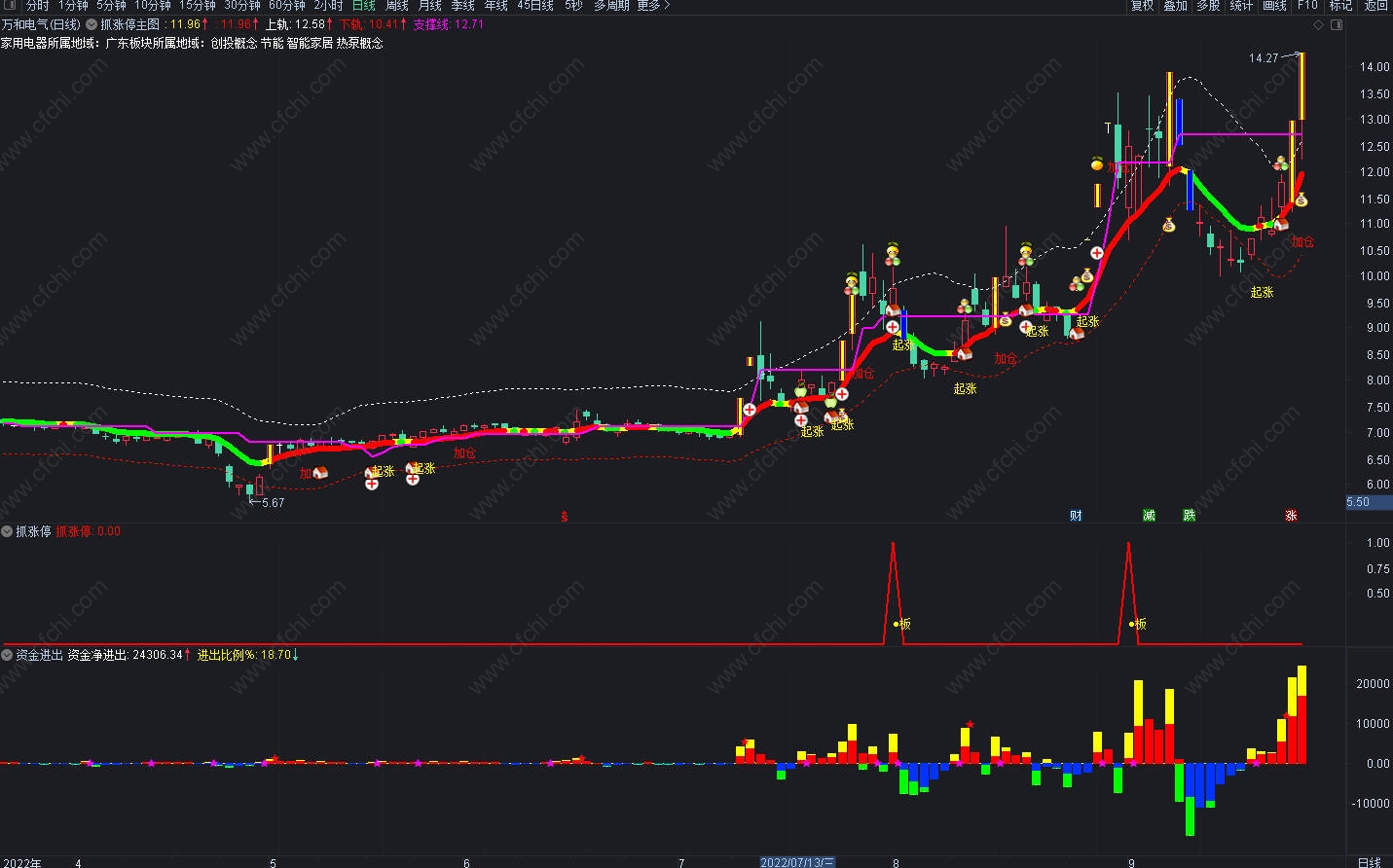Click the 复权 button

[x=1143, y=6]
